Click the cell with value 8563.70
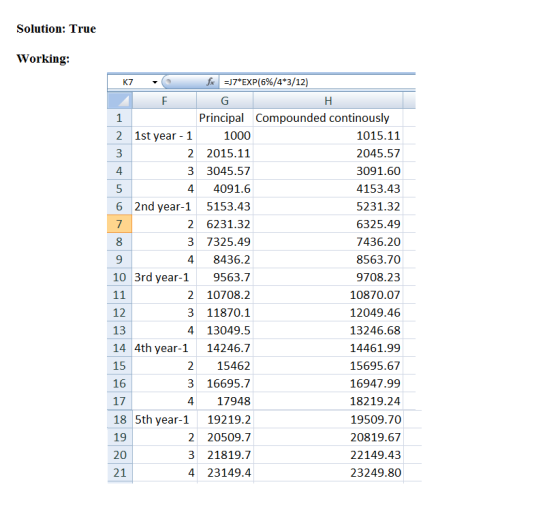The image size is (560, 523). tap(328, 259)
